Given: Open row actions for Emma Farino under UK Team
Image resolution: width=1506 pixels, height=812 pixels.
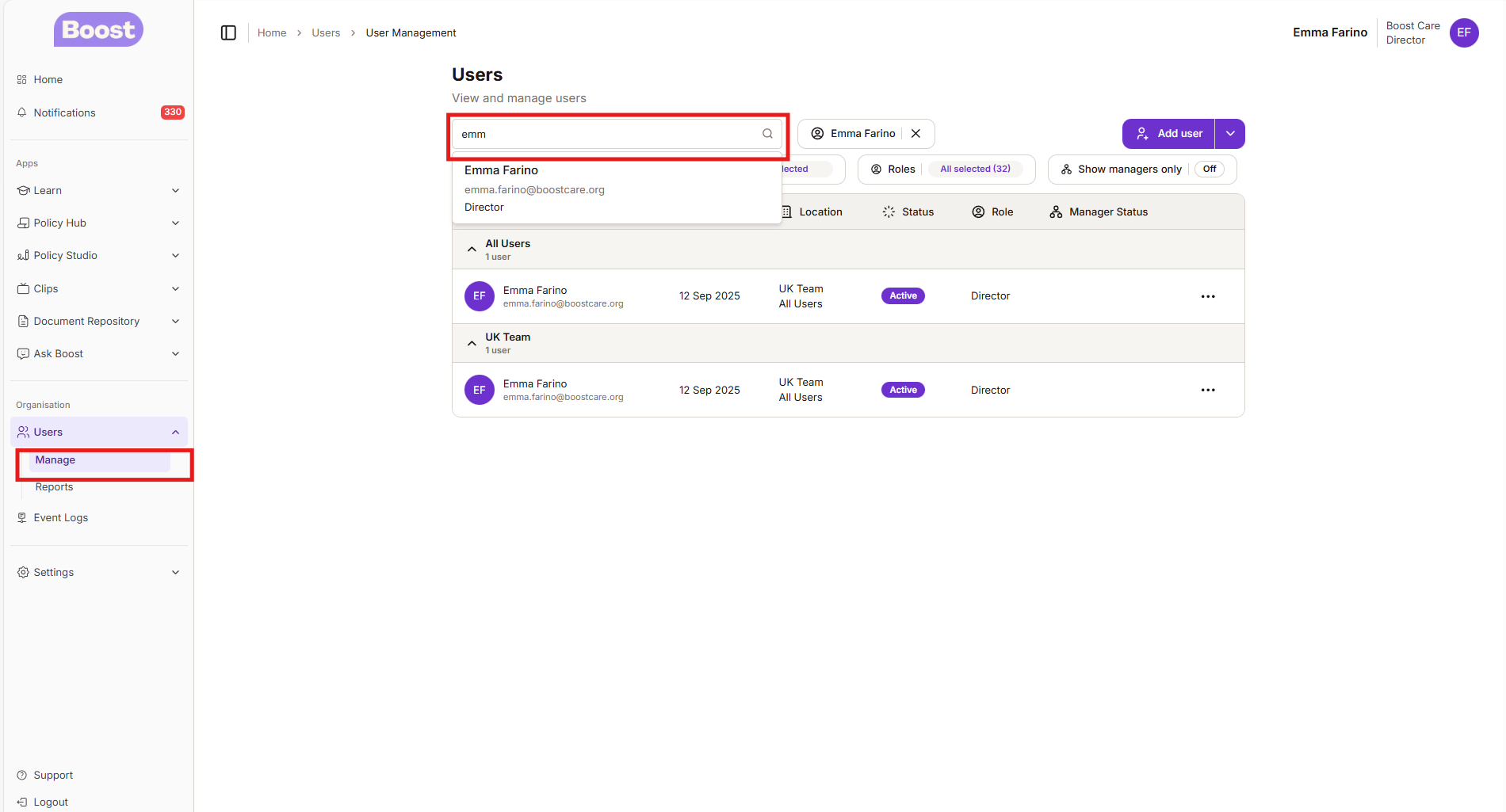Looking at the screenshot, I should [1208, 390].
